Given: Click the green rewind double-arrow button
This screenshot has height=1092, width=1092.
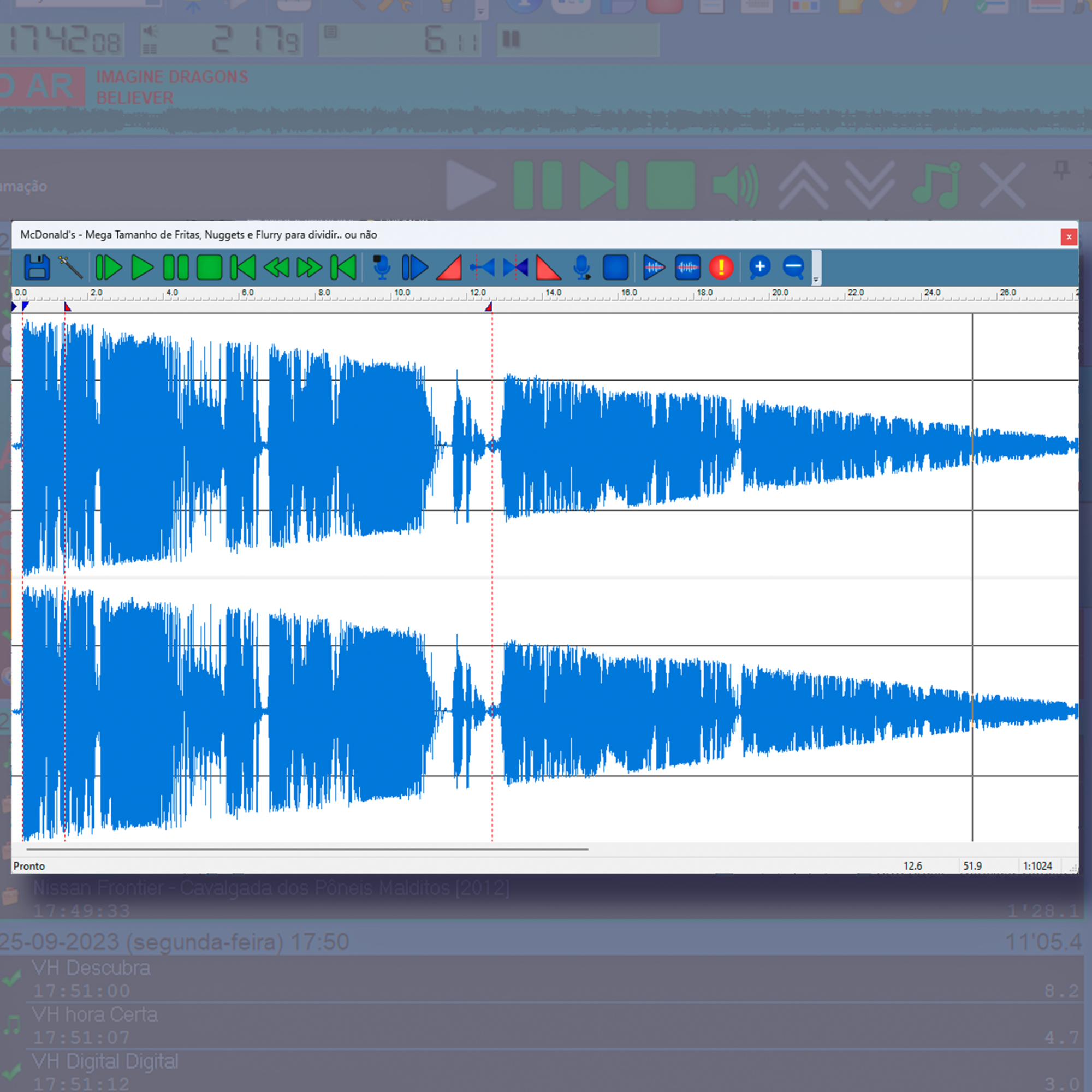Looking at the screenshot, I should [x=276, y=268].
